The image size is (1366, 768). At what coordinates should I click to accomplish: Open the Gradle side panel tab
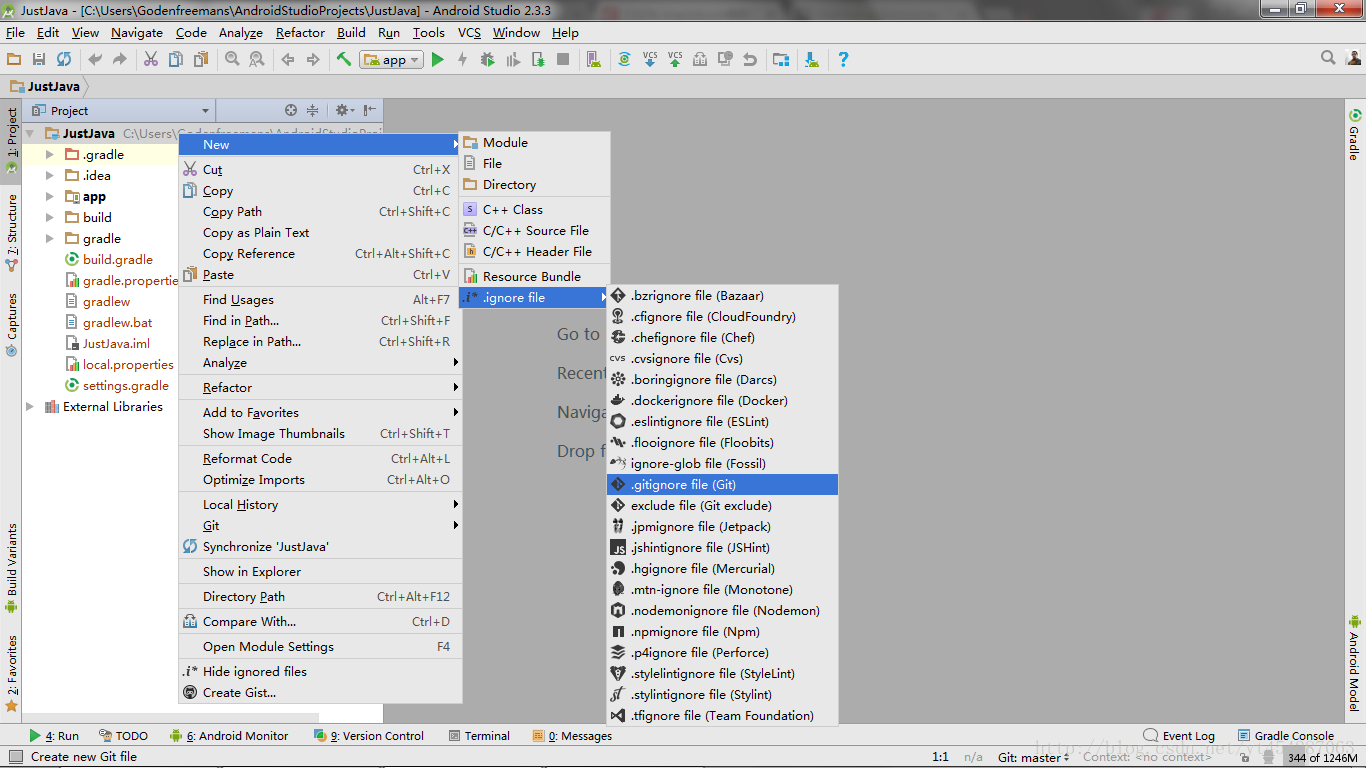[x=1355, y=135]
